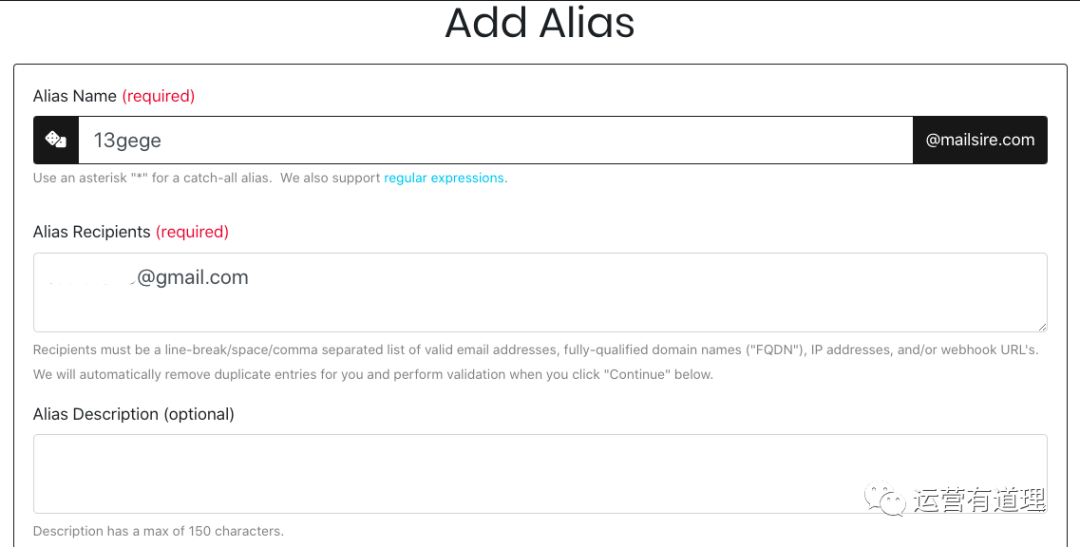Click the Add Alias page heading

pos(540,23)
